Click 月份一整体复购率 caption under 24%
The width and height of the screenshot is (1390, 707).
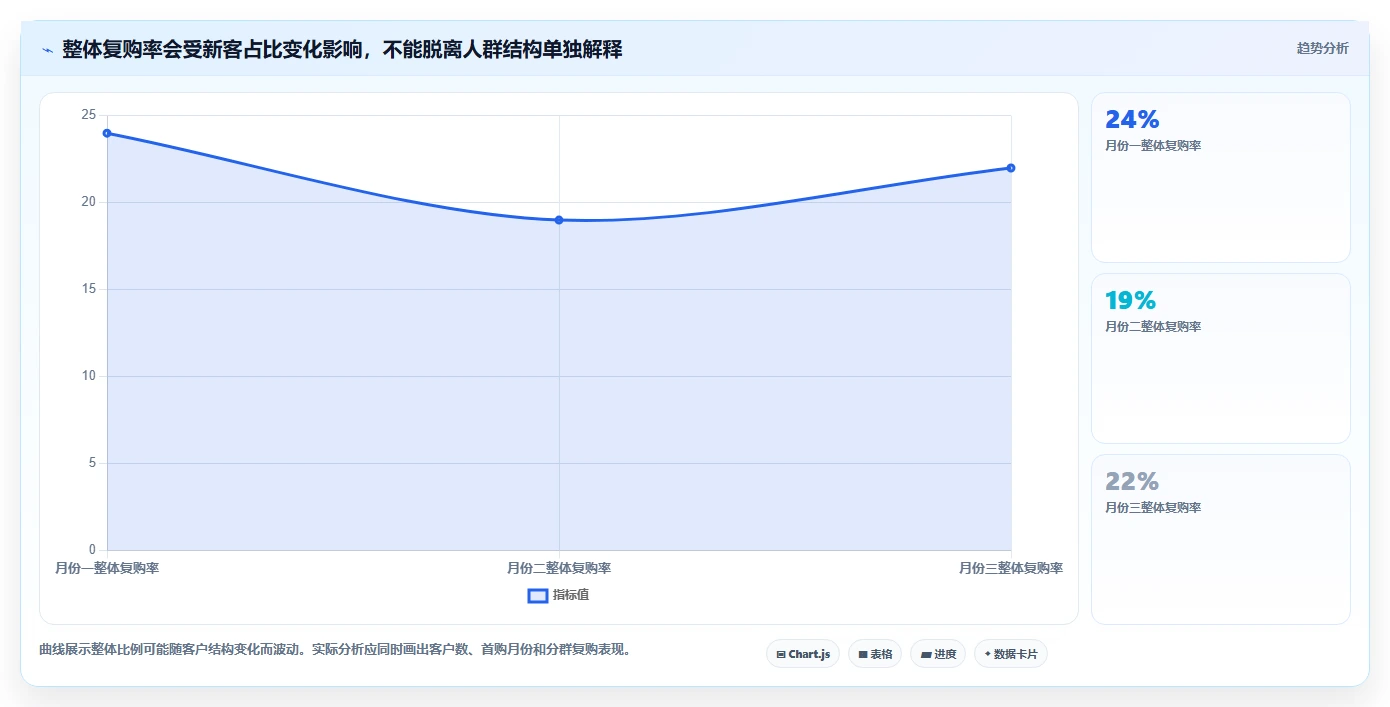(x=1153, y=146)
